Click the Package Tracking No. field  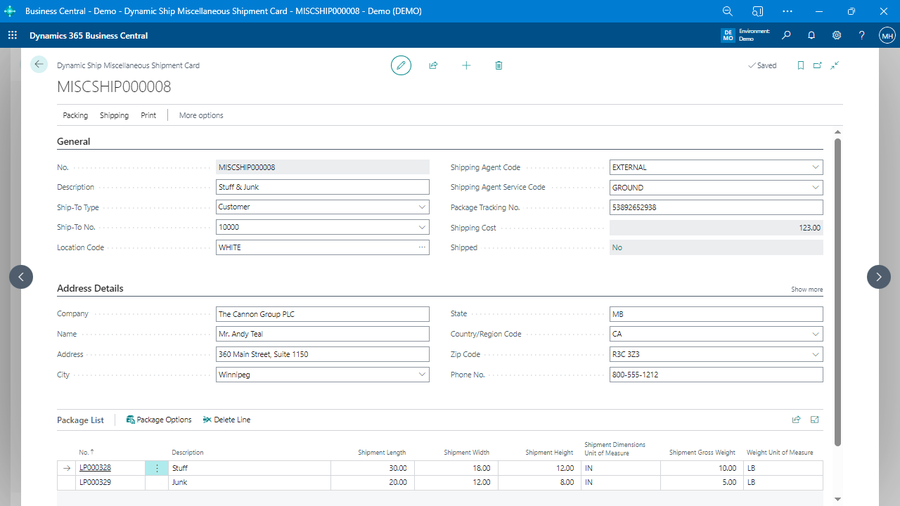pyautogui.click(x=715, y=207)
